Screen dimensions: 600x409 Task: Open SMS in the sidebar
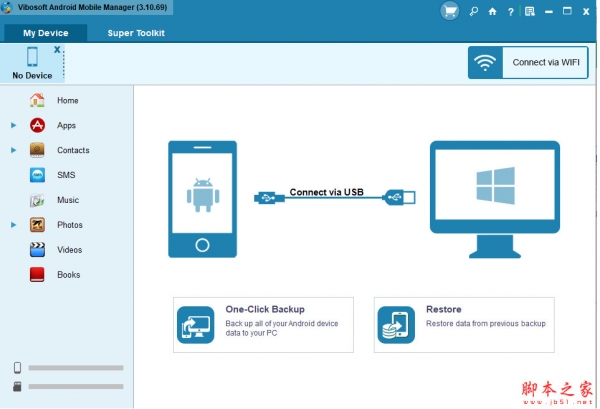coord(66,175)
